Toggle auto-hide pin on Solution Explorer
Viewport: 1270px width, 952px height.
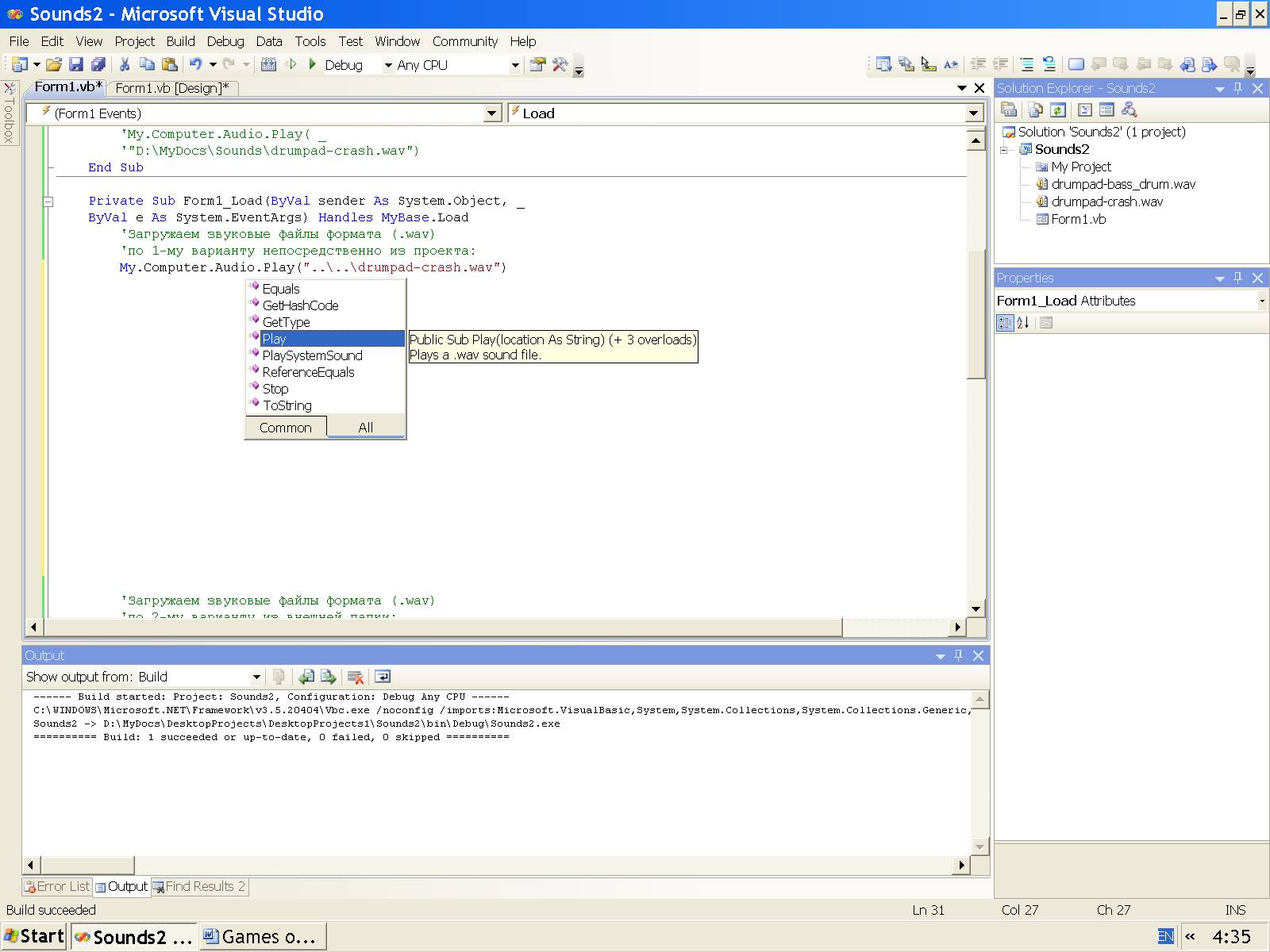tap(1238, 88)
